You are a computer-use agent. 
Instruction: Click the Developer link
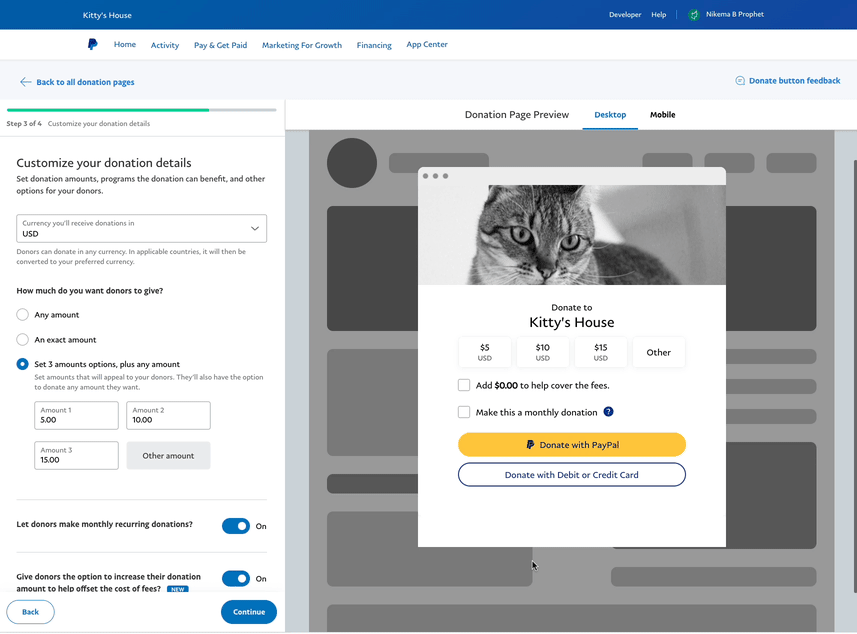(x=625, y=15)
